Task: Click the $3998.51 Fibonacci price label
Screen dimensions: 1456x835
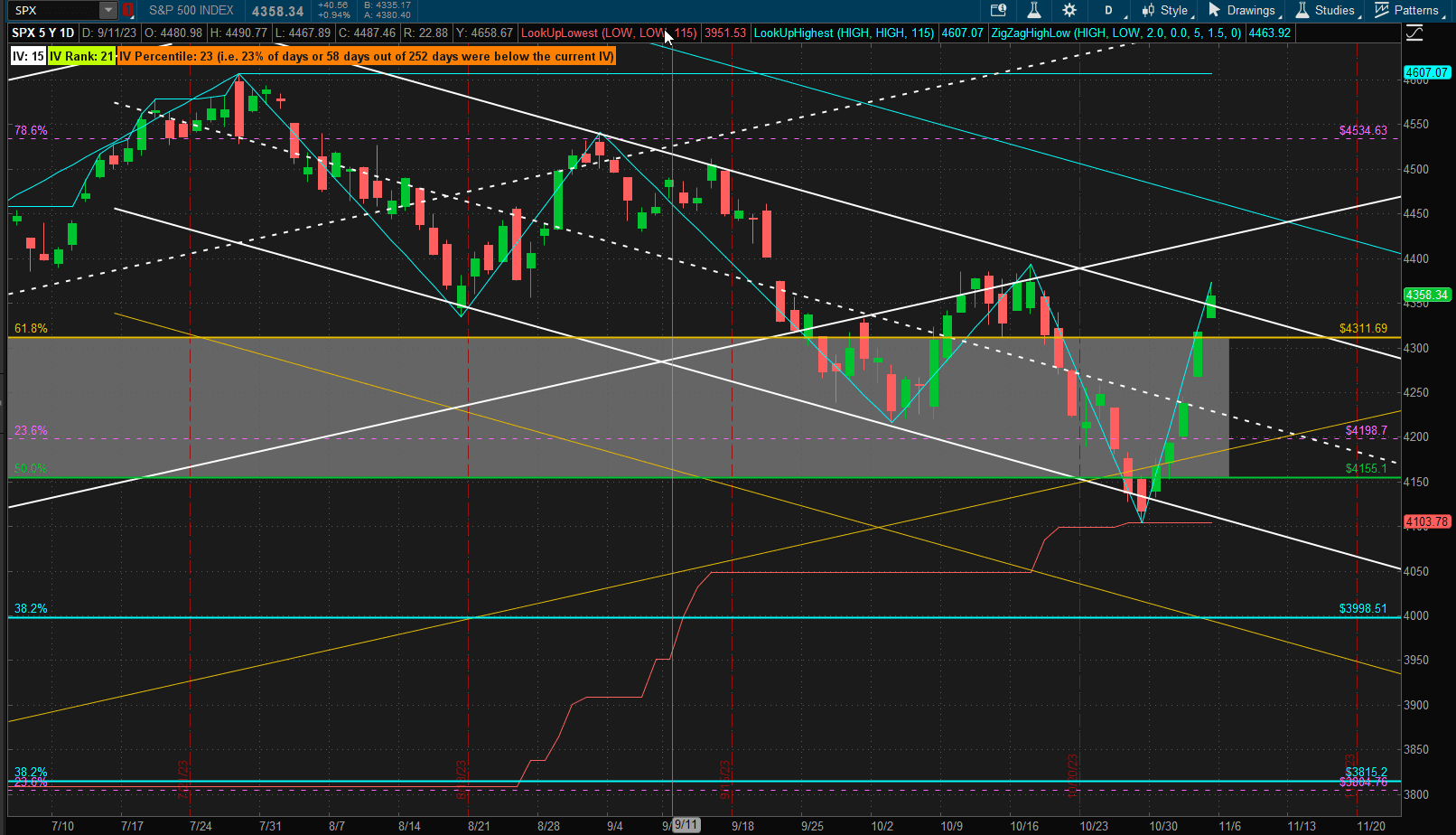Action: [1363, 608]
